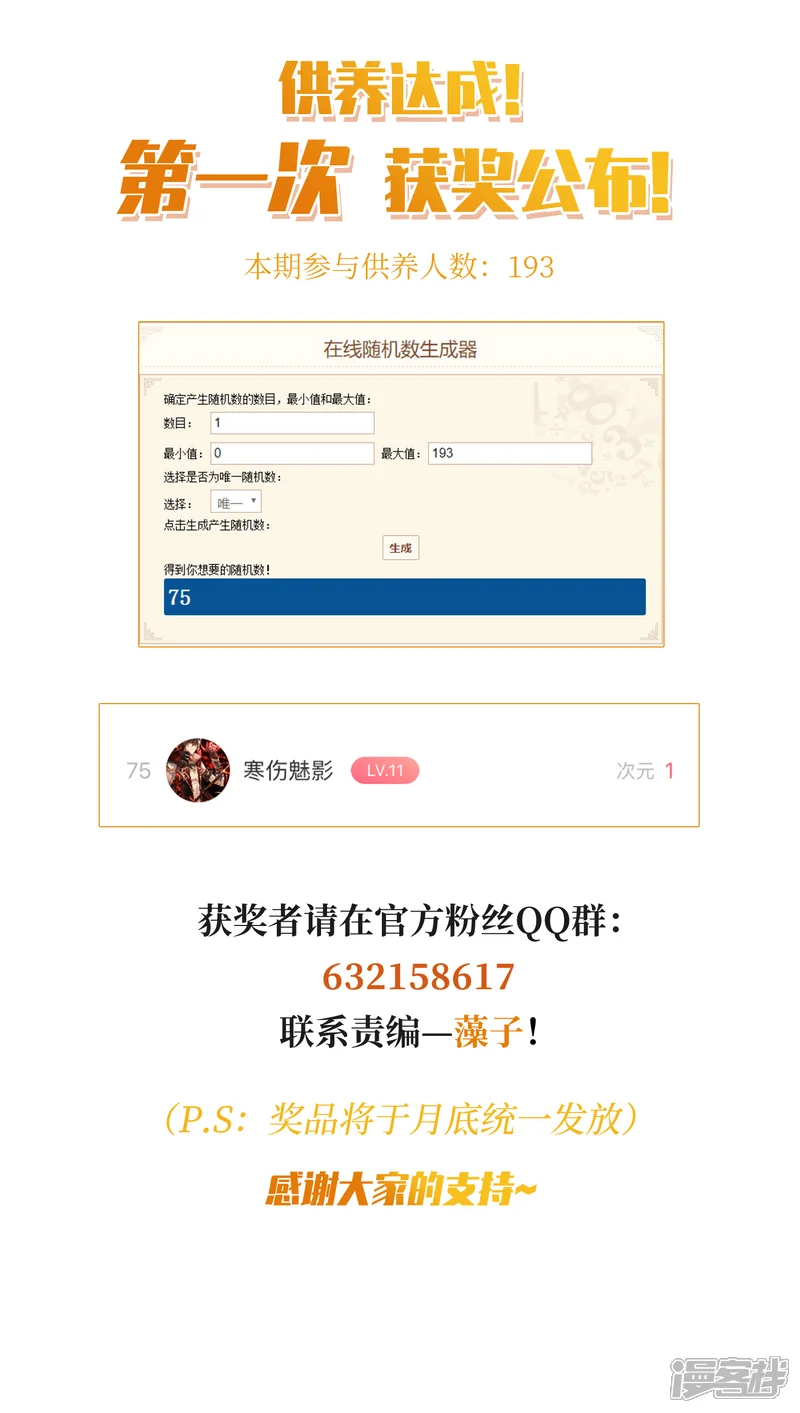The image size is (800, 1413).
Task: Click the 本期参与供养人数 193 text
Action: pyautogui.click(x=399, y=267)
